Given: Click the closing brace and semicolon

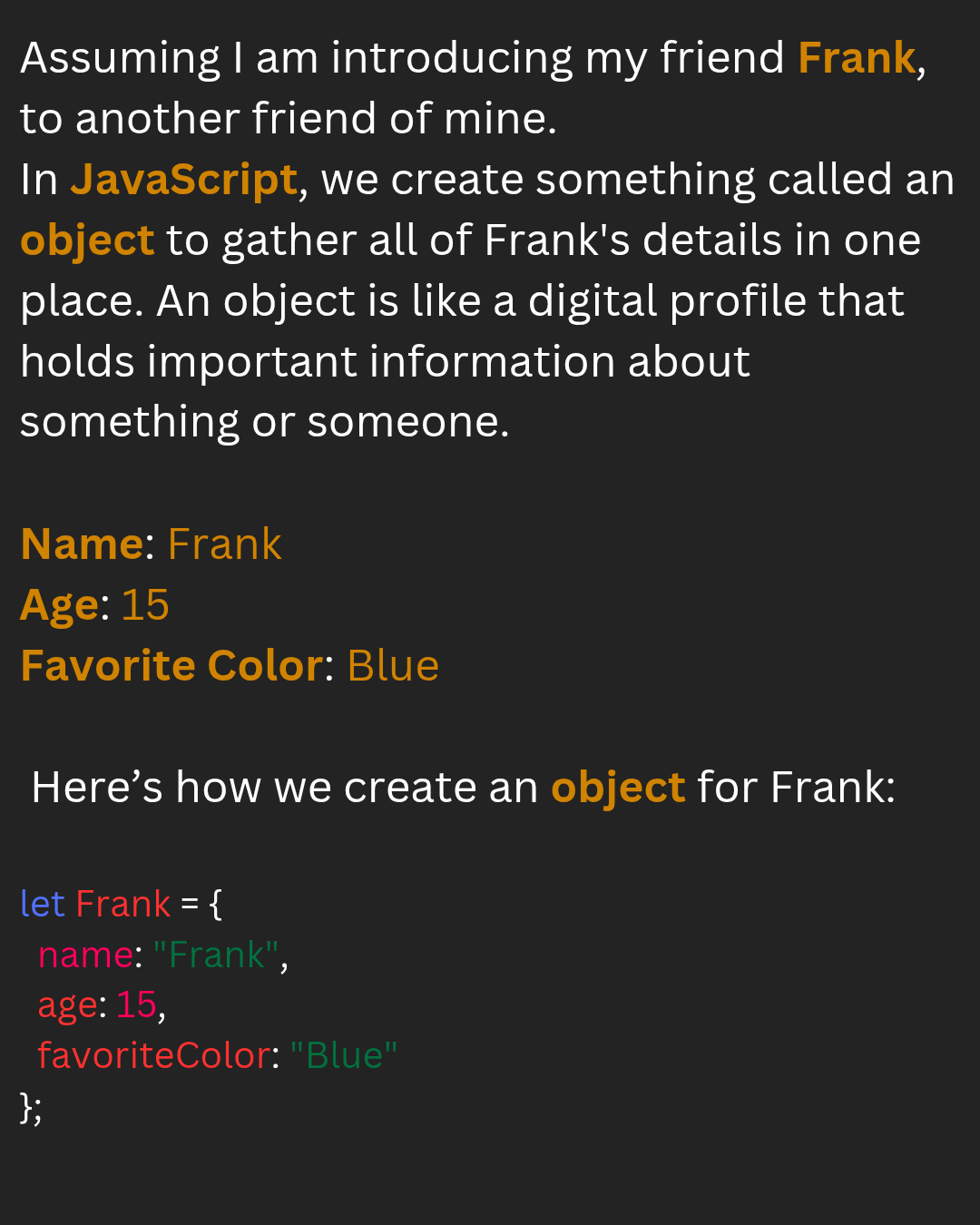Looking at the screenshot, I should tap(31, 1108).
